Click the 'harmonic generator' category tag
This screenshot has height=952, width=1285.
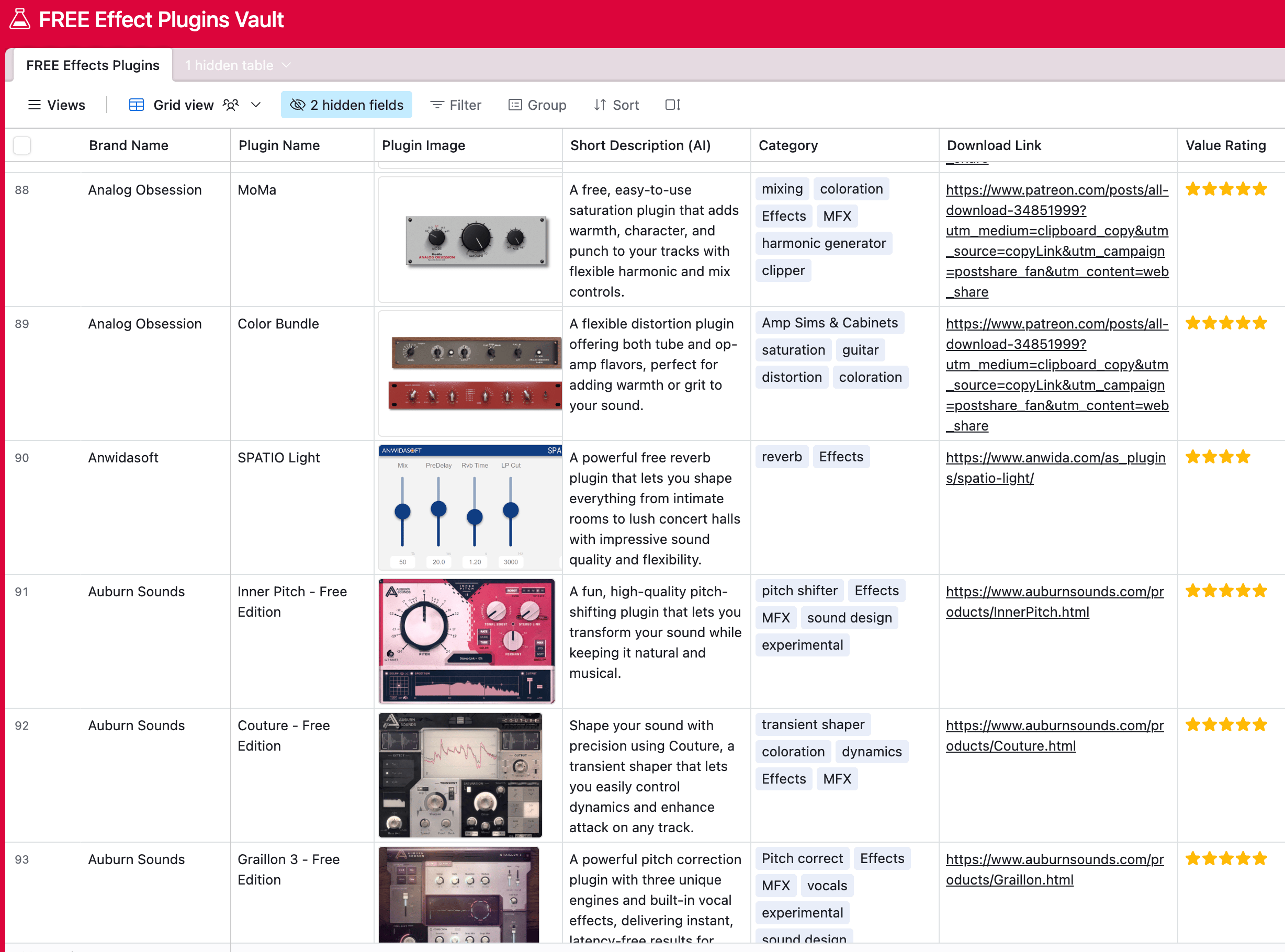click(823, 243)
